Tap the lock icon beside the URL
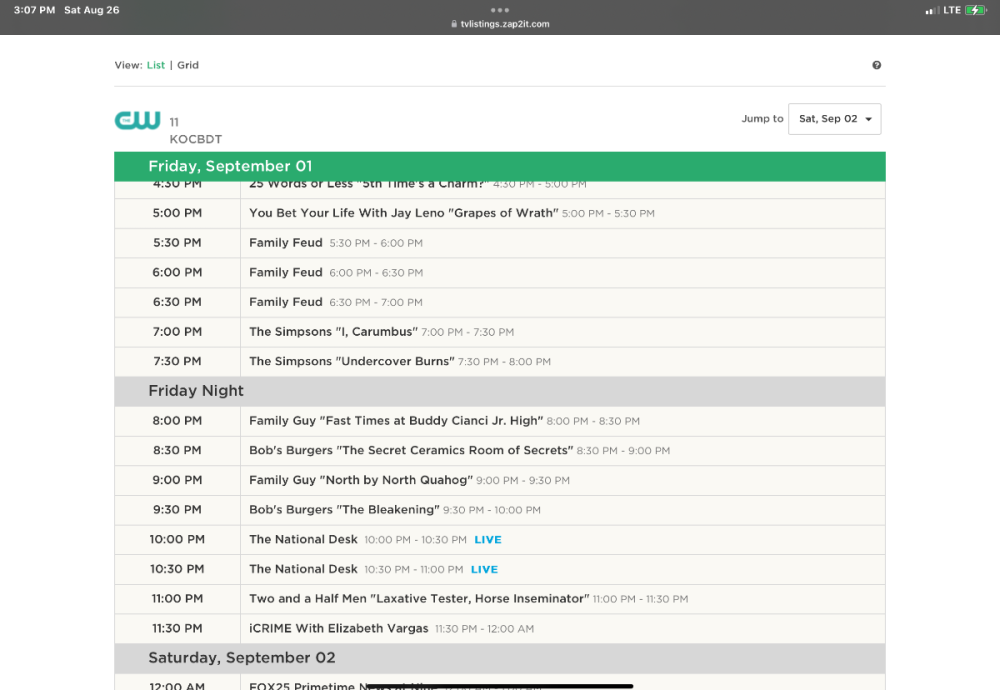This screenshot has height=695, width=1000. click(x=454, y=24)
